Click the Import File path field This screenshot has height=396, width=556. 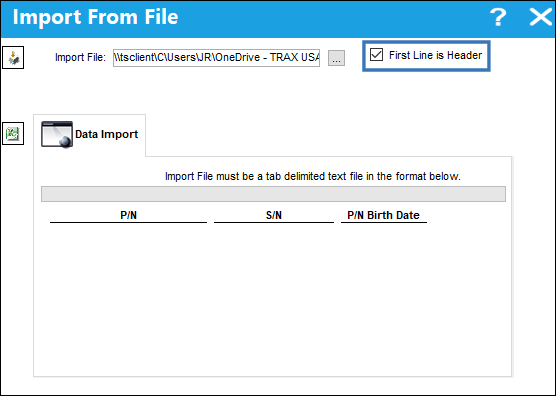[216, 57]
